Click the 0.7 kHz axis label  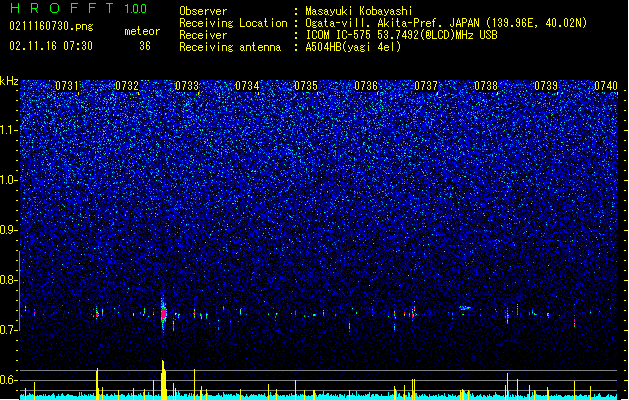(x=9, y=330)
